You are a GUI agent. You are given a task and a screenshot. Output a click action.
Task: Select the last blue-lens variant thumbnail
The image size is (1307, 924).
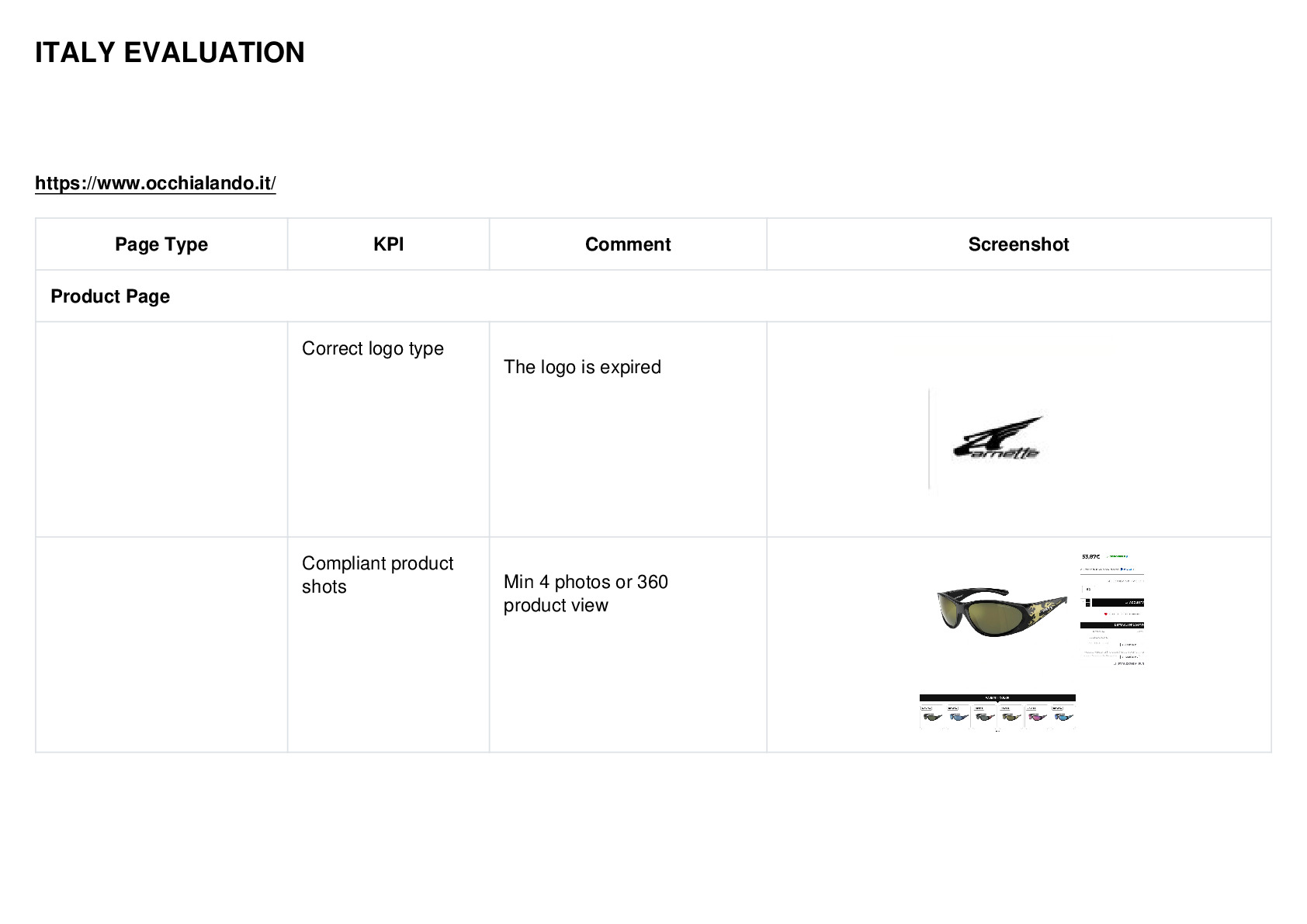[1063, 716]
